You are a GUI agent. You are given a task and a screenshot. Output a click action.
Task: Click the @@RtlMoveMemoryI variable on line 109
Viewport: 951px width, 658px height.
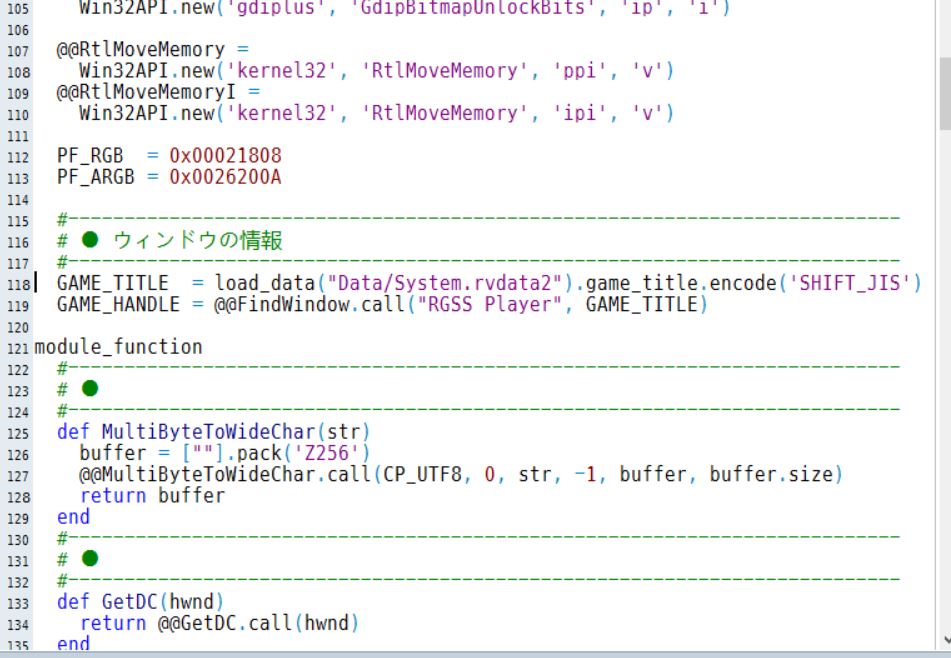tap(146, 92)
